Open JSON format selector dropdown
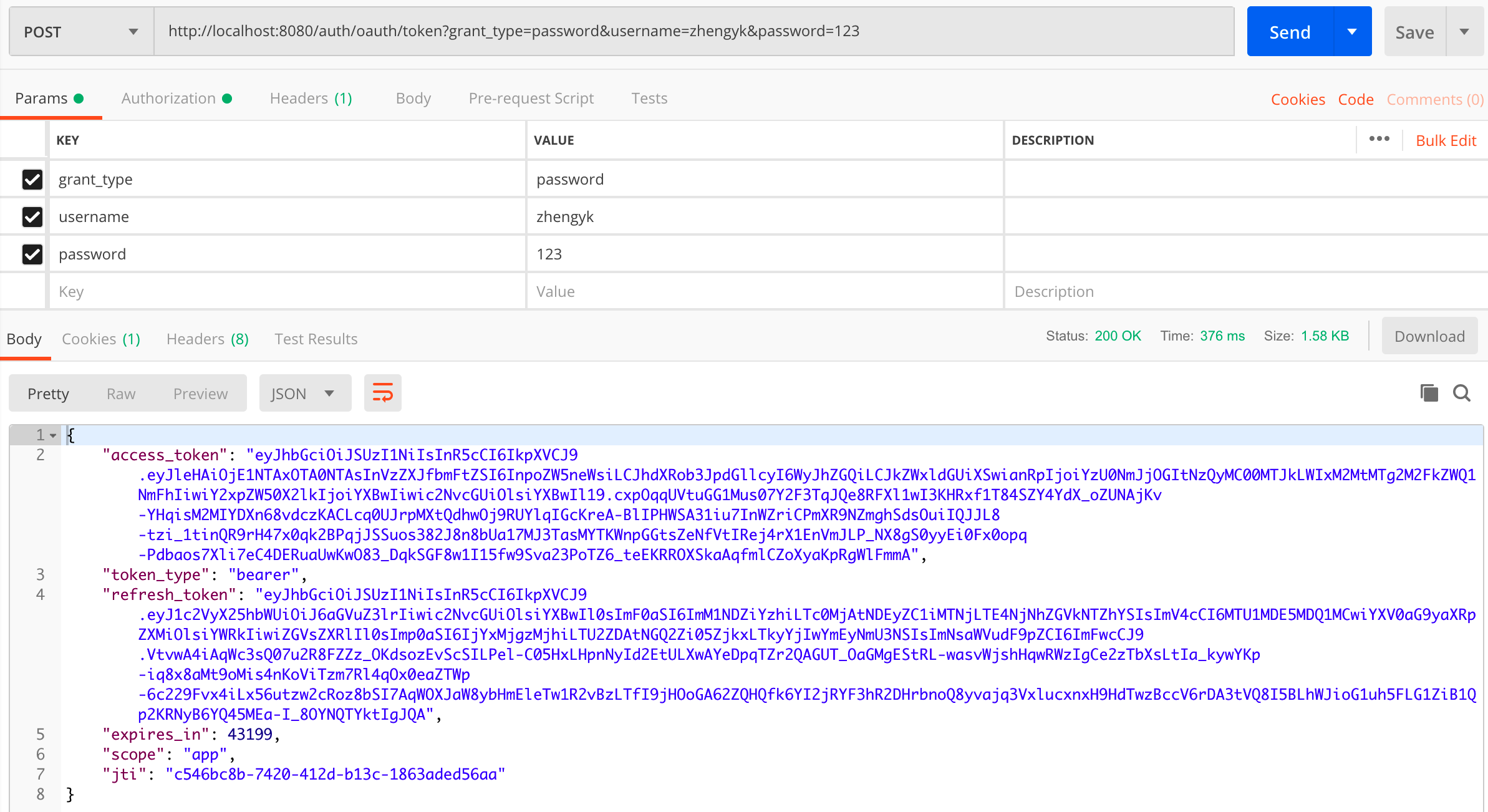 pos(305,394)
